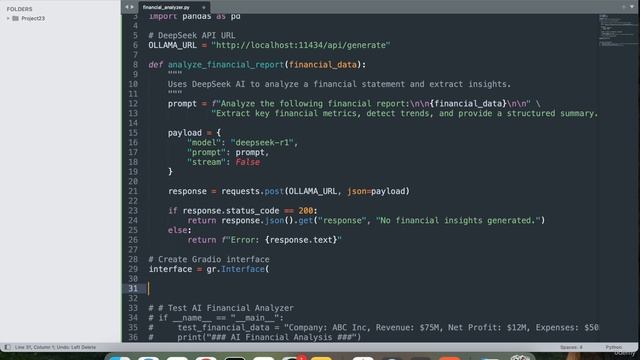Place cursor on empty line 31
The width and height of the screenshot is (640, 360).
pos(373,289)
